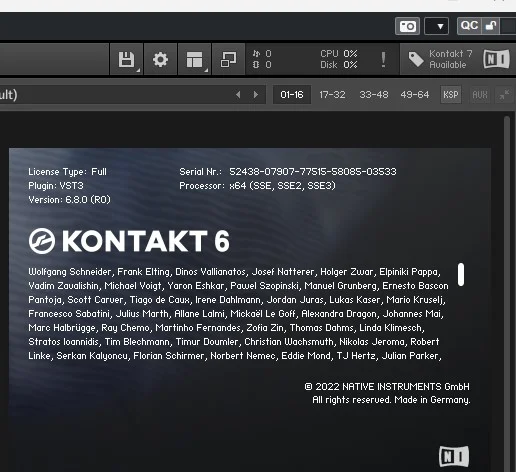This screenshot has height=472, width=516.
Task: Open the gear options icon
Action: pos(160,60)
